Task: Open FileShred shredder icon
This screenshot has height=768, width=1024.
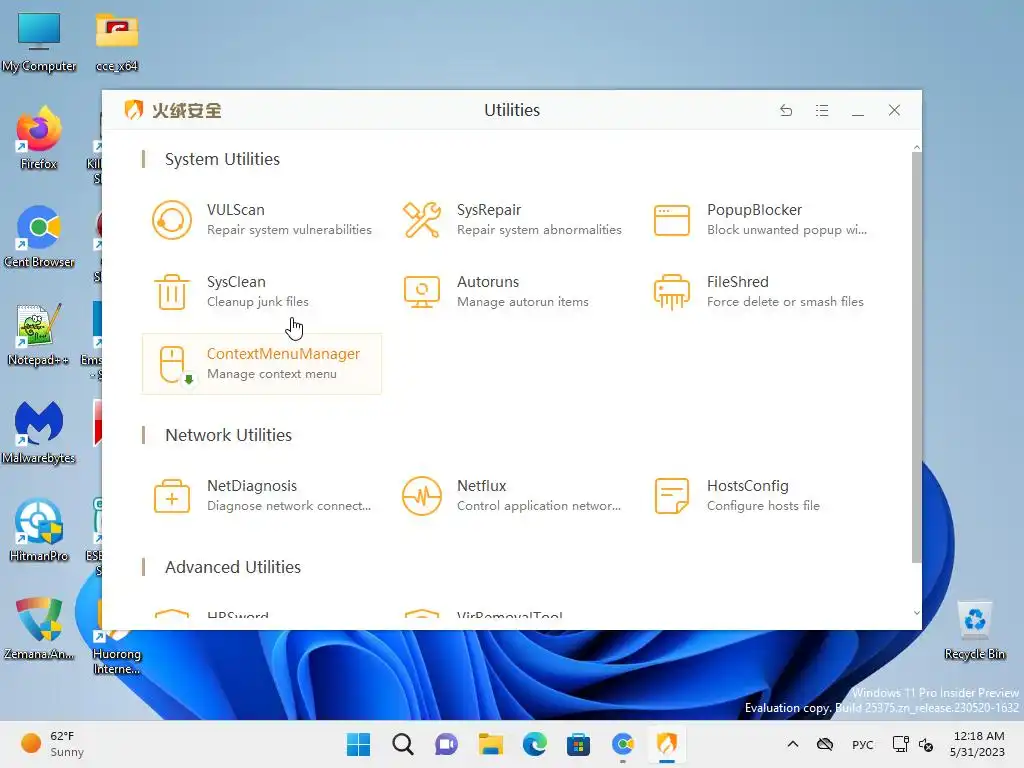Action: coord(671,292)
